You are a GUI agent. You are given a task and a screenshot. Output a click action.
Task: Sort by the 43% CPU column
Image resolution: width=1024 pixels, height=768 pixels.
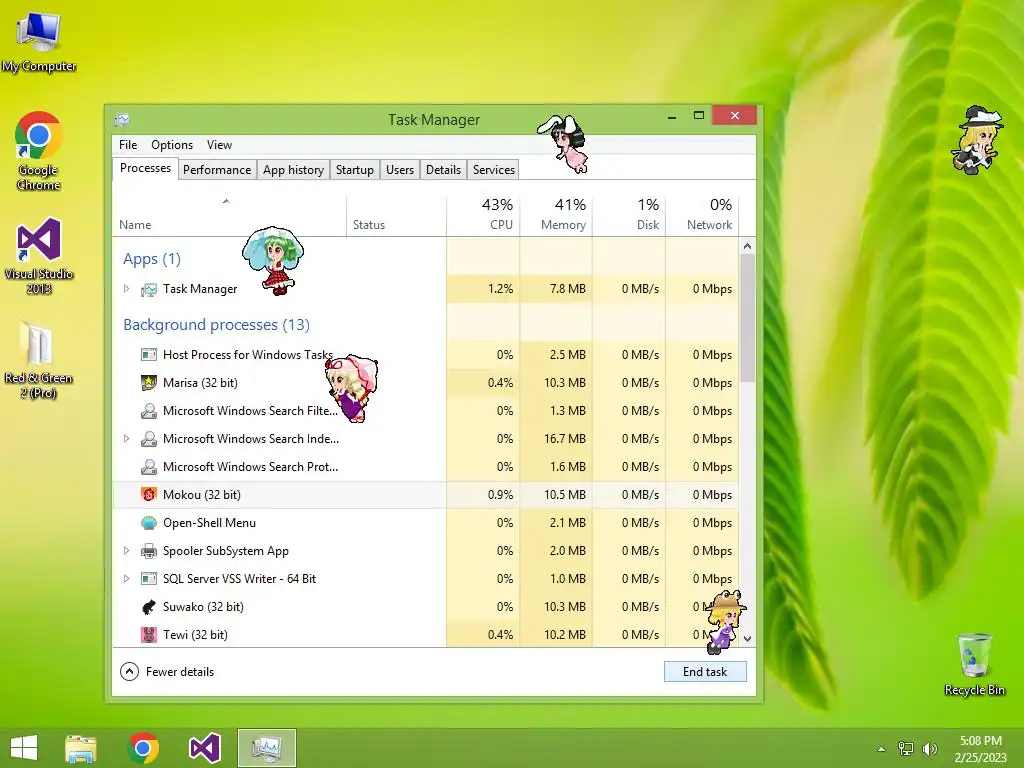point(483,216)
